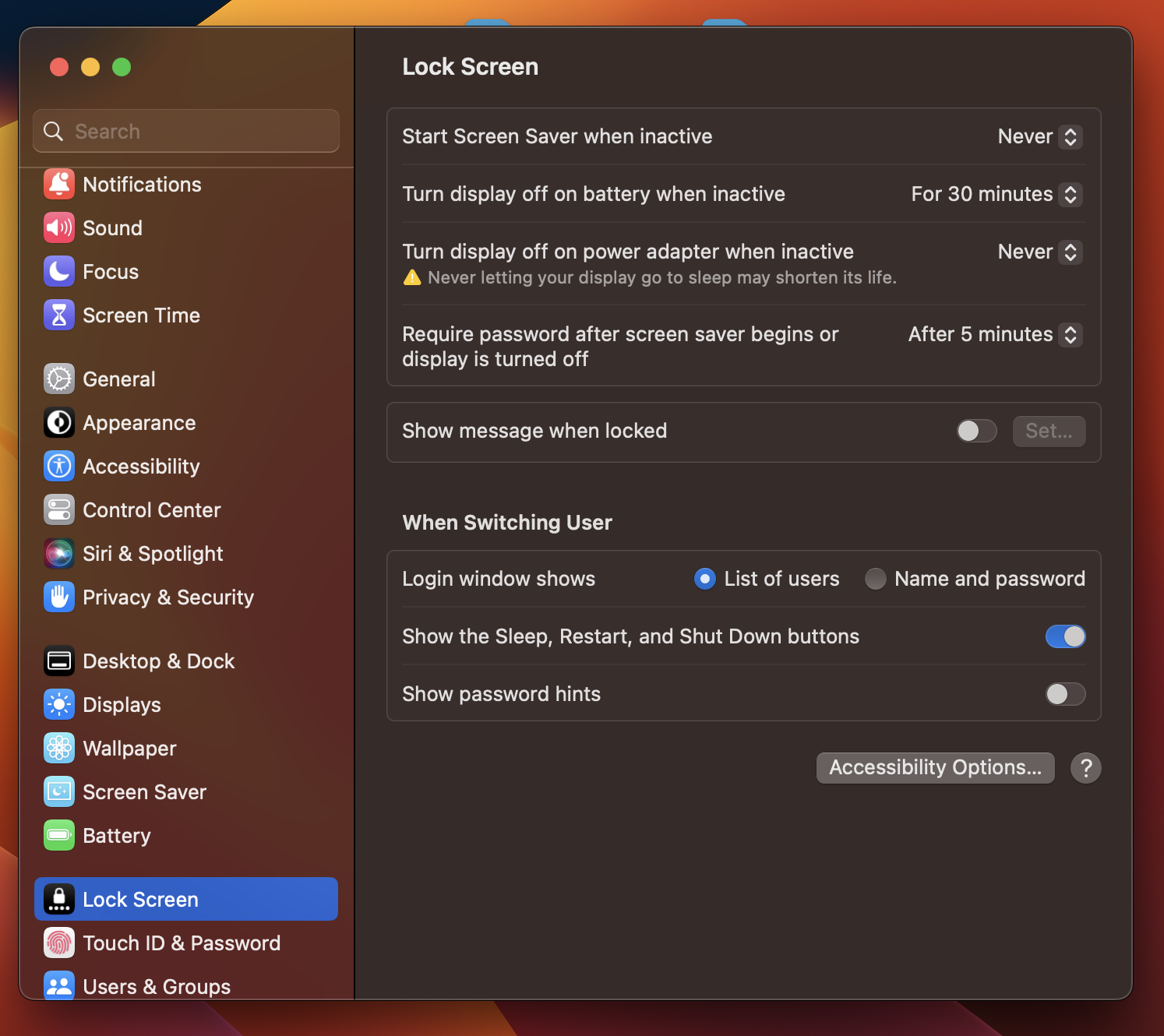Click the Set… lock message button
This screenshot has height=1036, width=1164.
[1049, 432]
